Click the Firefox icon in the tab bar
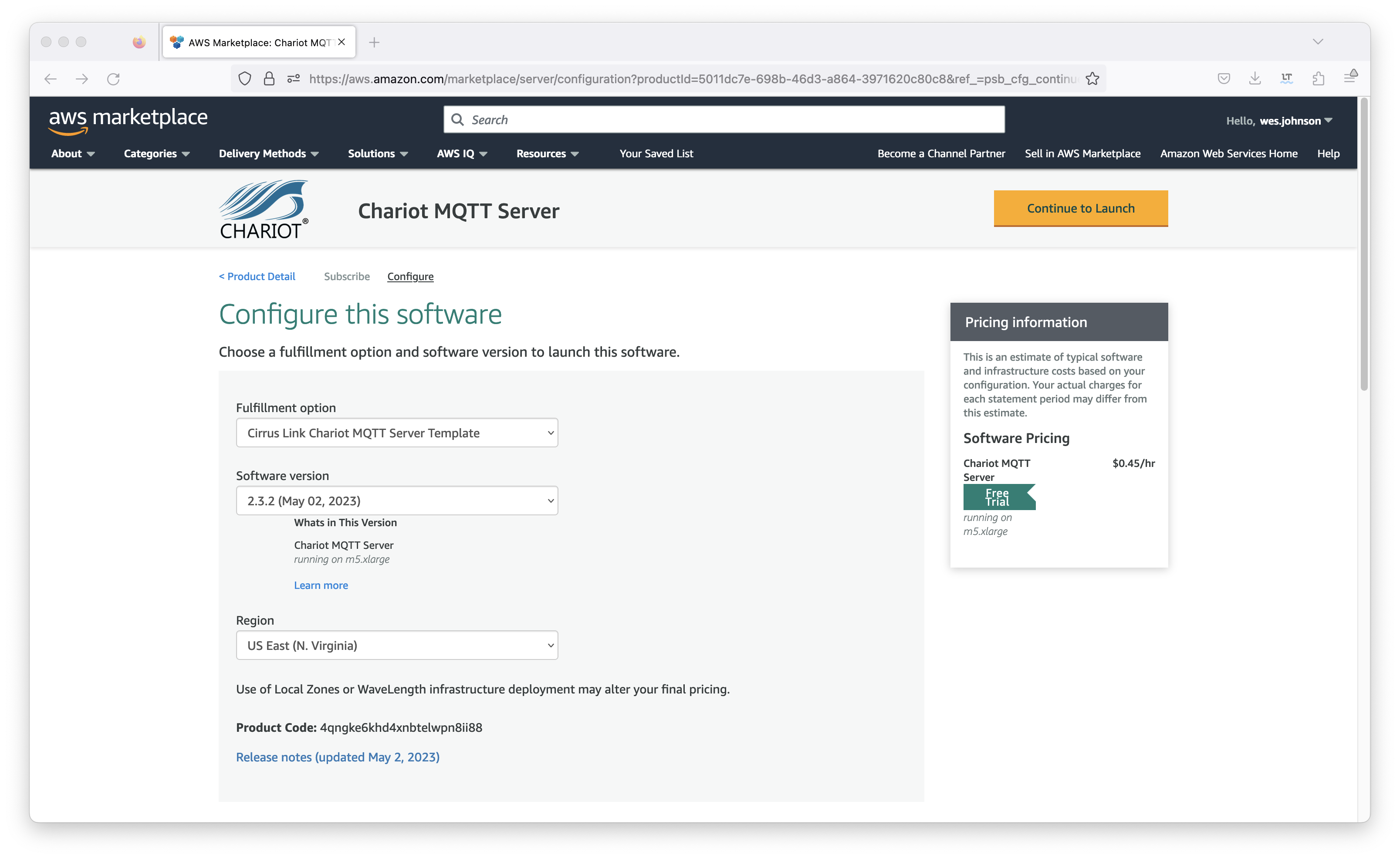 (x=139, y=42)
